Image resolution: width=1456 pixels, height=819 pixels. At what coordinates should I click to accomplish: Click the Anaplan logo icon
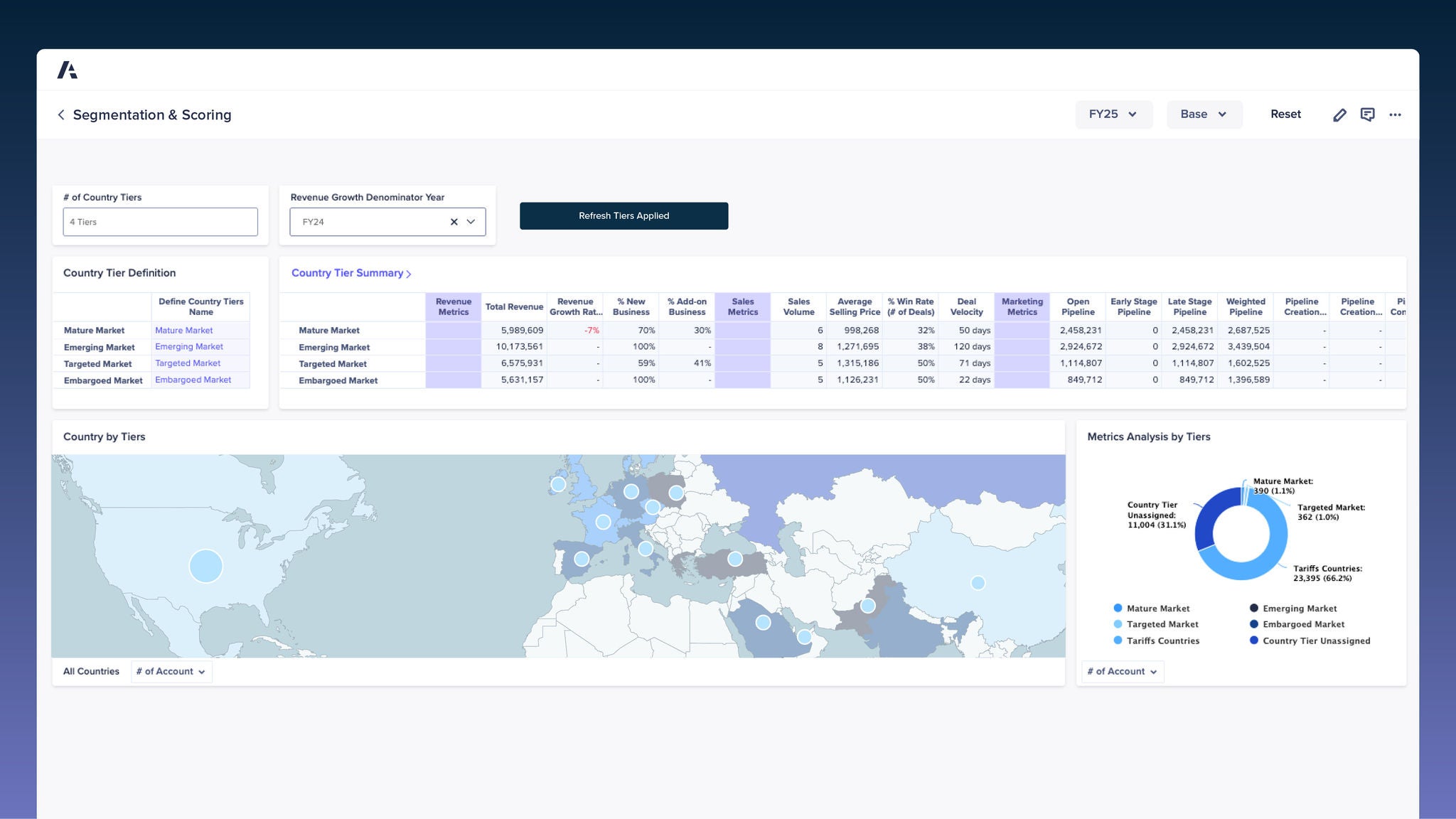pos(68,70)
